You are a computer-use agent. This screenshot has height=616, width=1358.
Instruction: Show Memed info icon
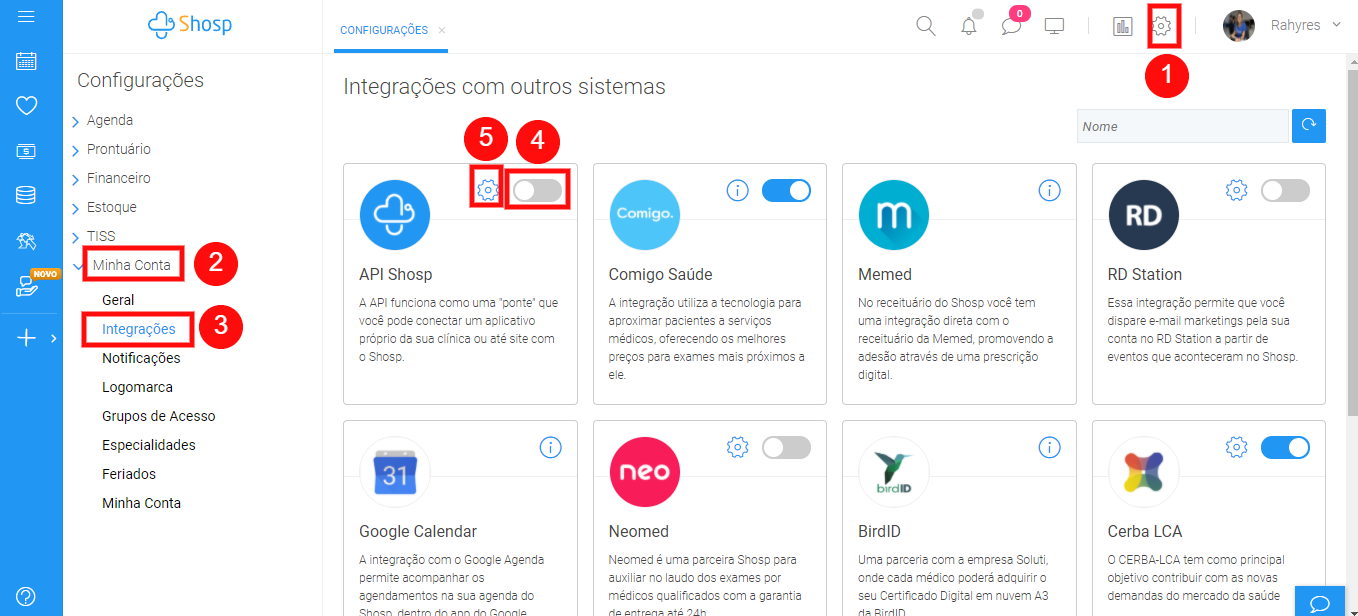(1049, 190)
